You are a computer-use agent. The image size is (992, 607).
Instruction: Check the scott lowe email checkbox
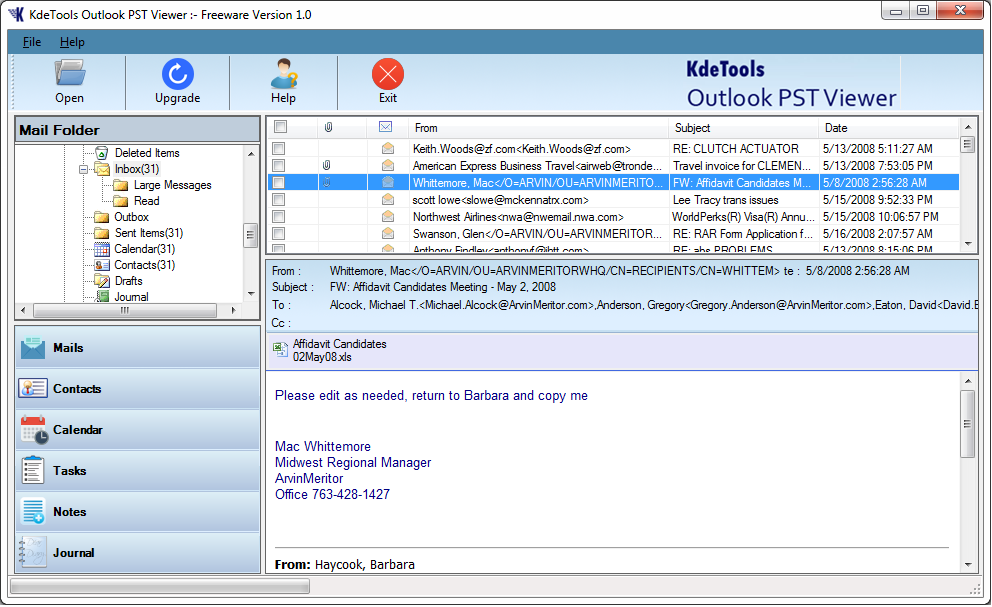click(278, 199)
